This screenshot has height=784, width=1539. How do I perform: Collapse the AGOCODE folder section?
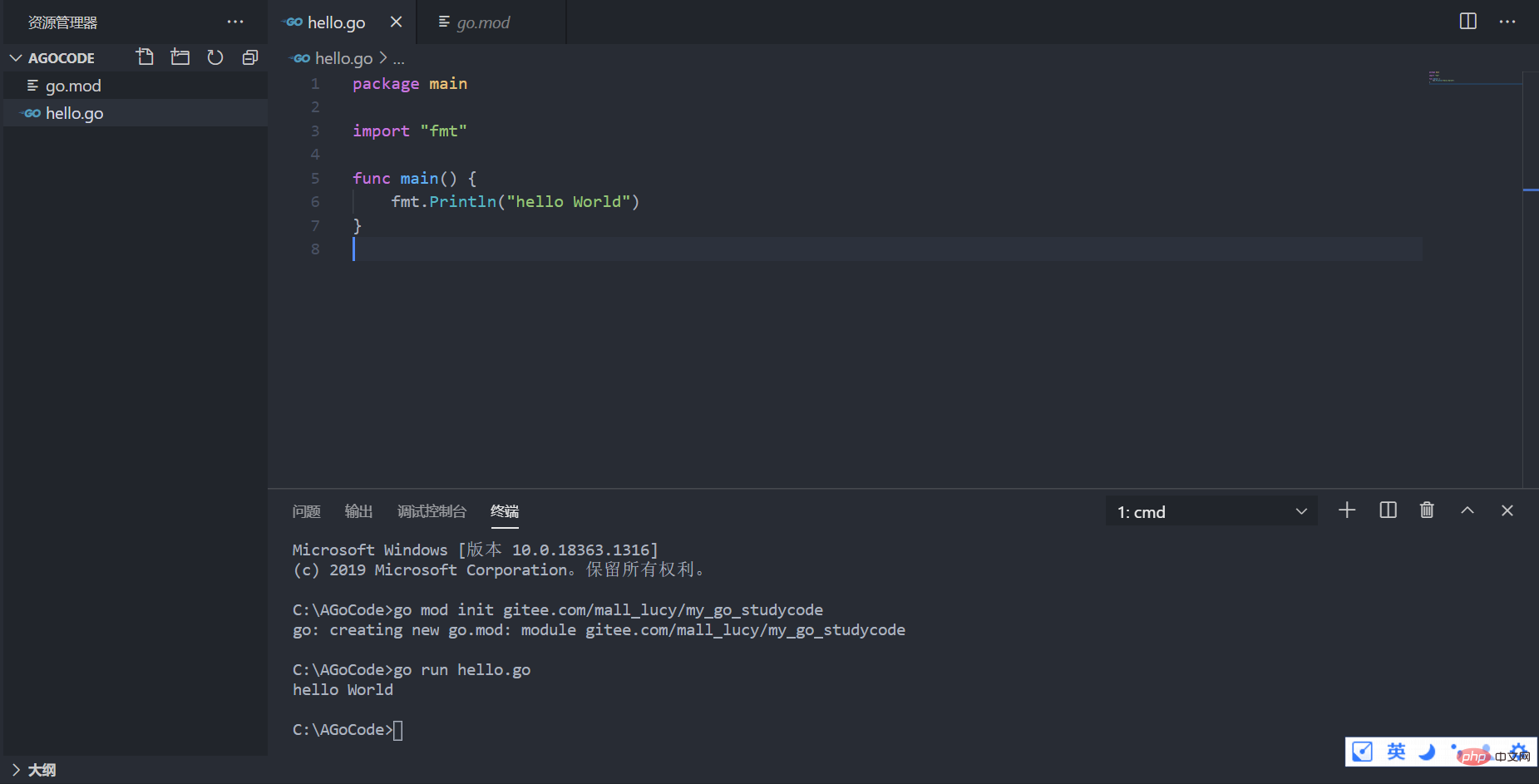(x=16, y=58)
